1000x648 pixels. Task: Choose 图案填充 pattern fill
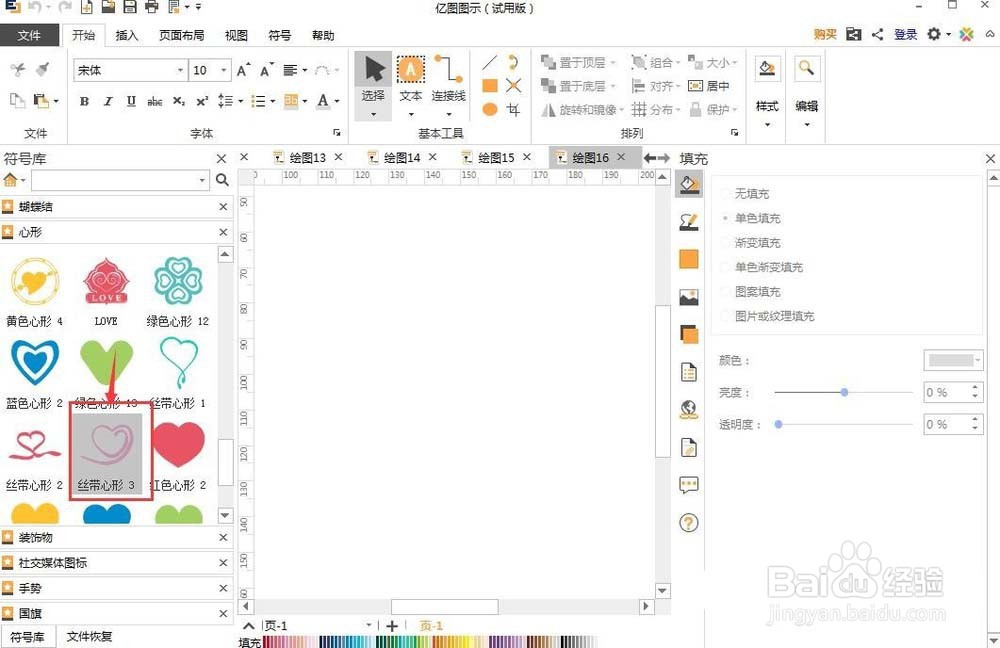[751, 291]
